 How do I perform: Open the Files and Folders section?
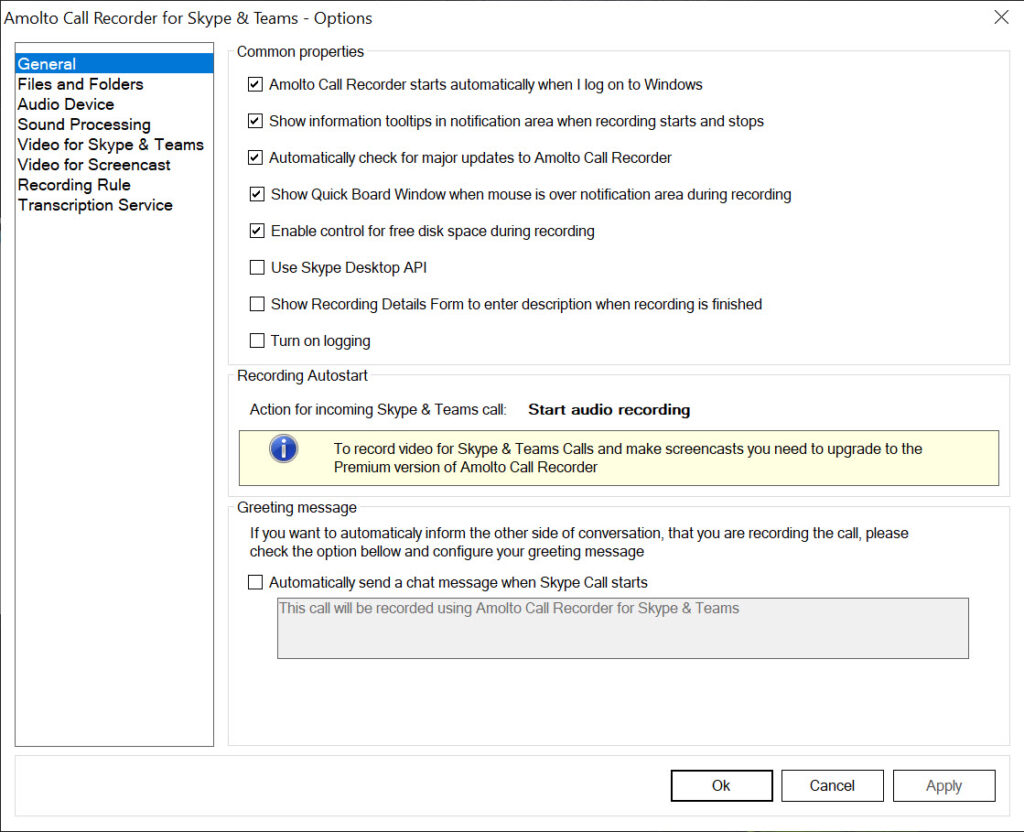80,84
